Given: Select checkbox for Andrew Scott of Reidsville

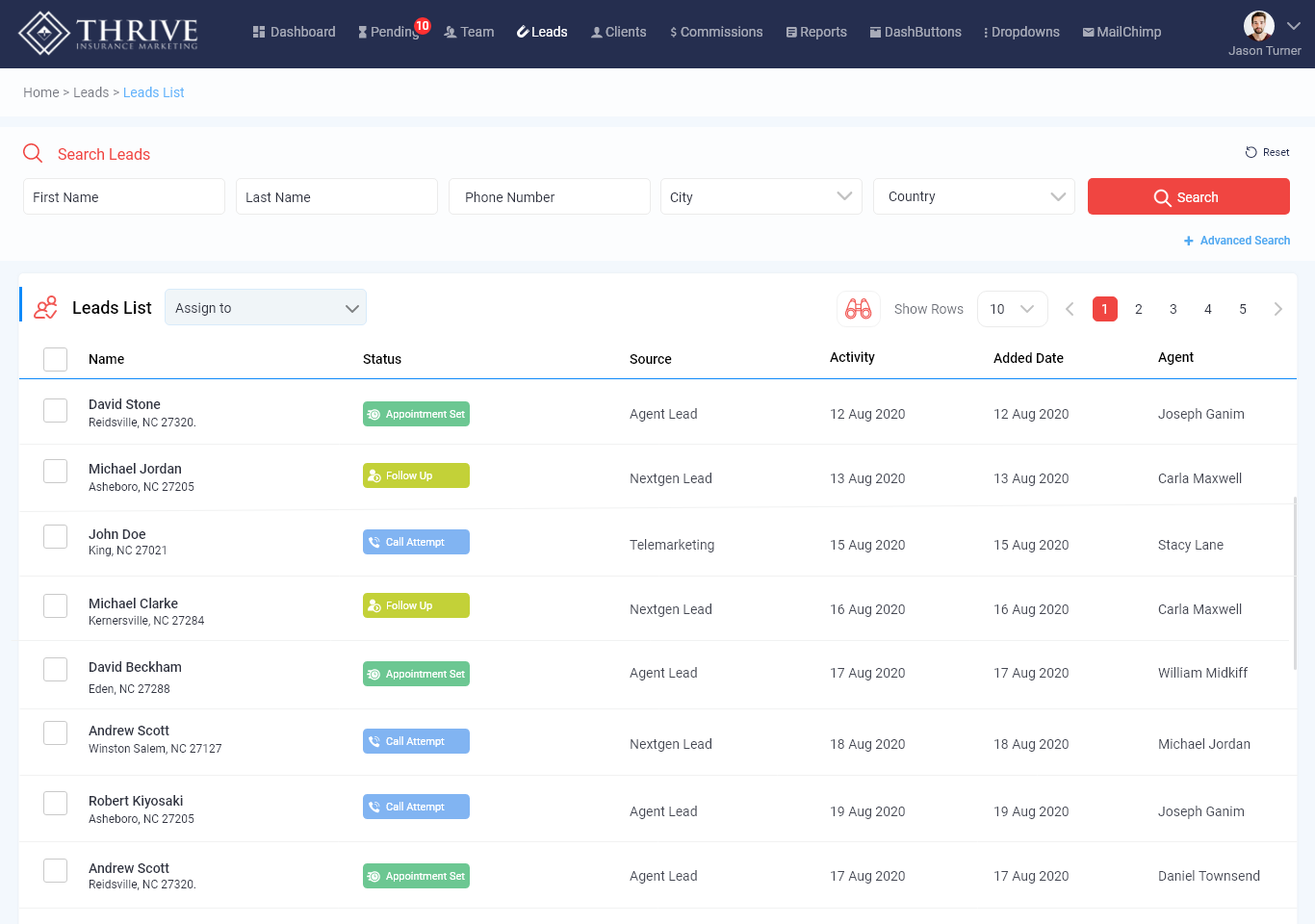Looking at the screenshot, I should click(56, 870).
